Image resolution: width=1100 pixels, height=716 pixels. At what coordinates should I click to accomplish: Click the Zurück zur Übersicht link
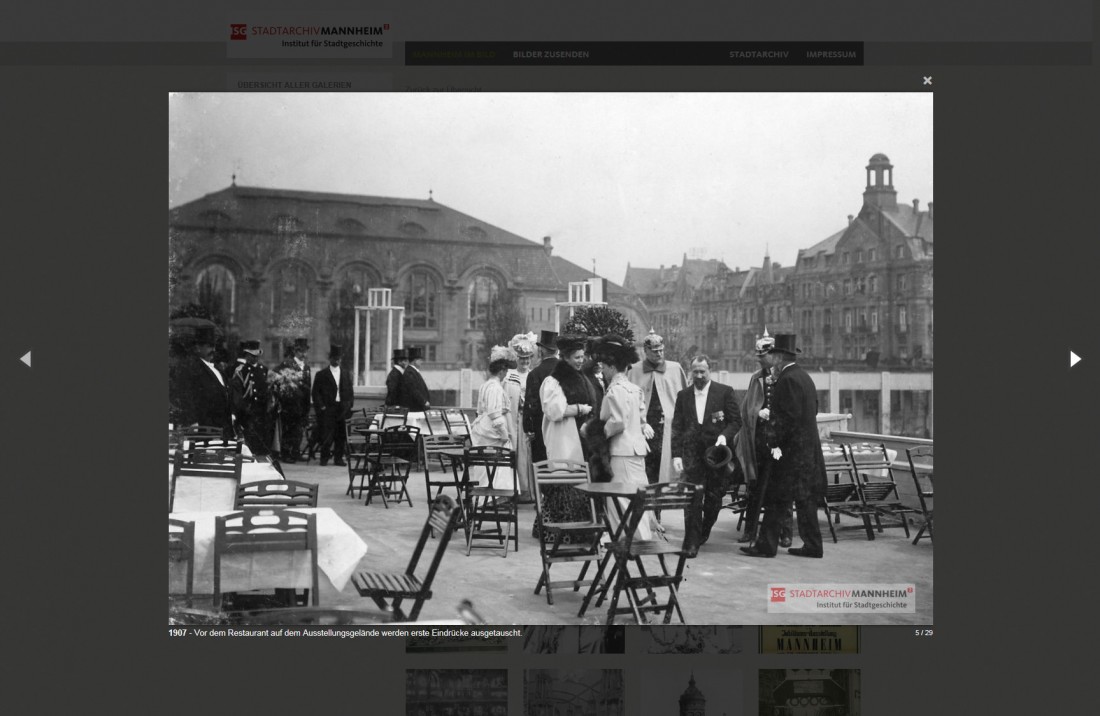pyautogui.click(x=445, y=88)
